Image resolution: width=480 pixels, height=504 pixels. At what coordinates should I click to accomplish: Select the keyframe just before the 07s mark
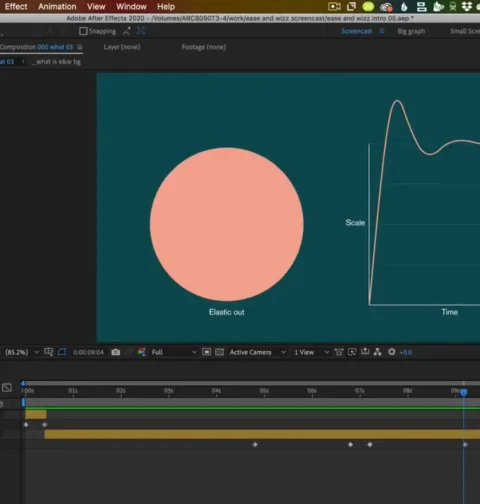pyautogui.click(x=350, y=444)
